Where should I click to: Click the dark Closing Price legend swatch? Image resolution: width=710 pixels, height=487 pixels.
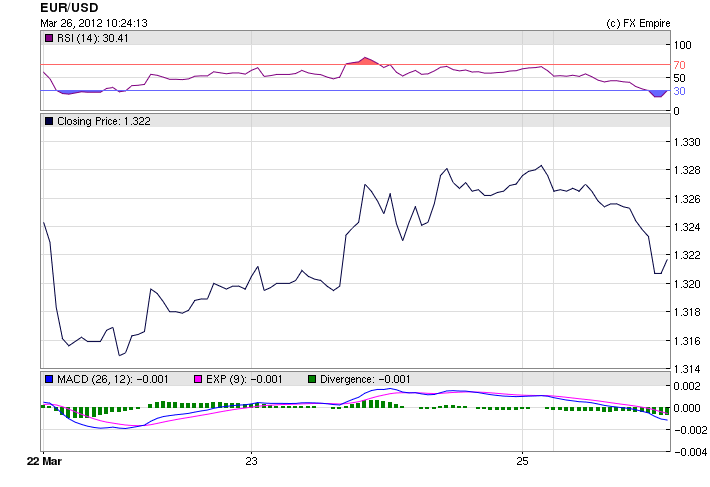click(x=50, y=121)
